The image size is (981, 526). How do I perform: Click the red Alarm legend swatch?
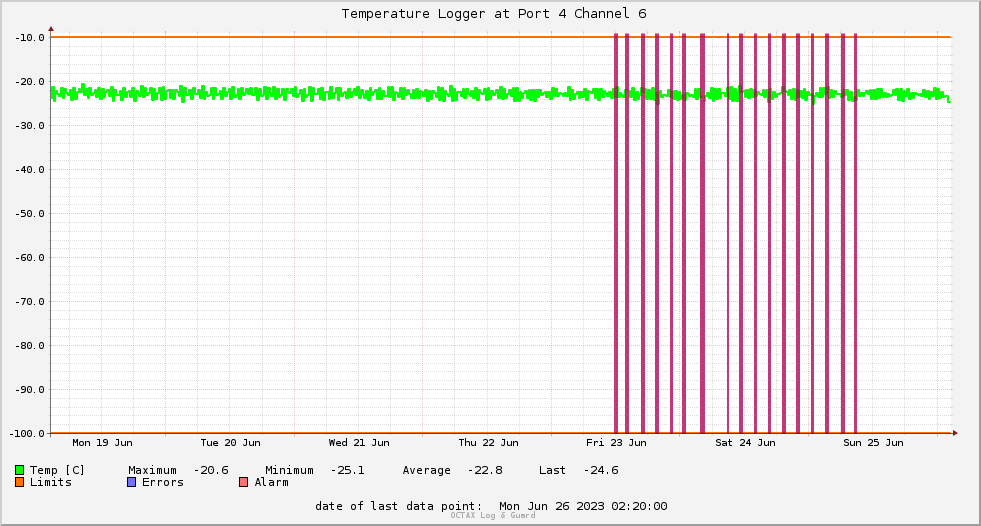243,482
